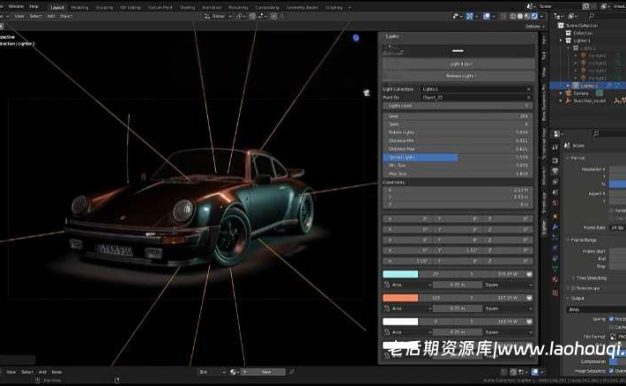Click the orange light color swatch
The image size is (626, 386).
pyautogui.click(x=400, y=298)
